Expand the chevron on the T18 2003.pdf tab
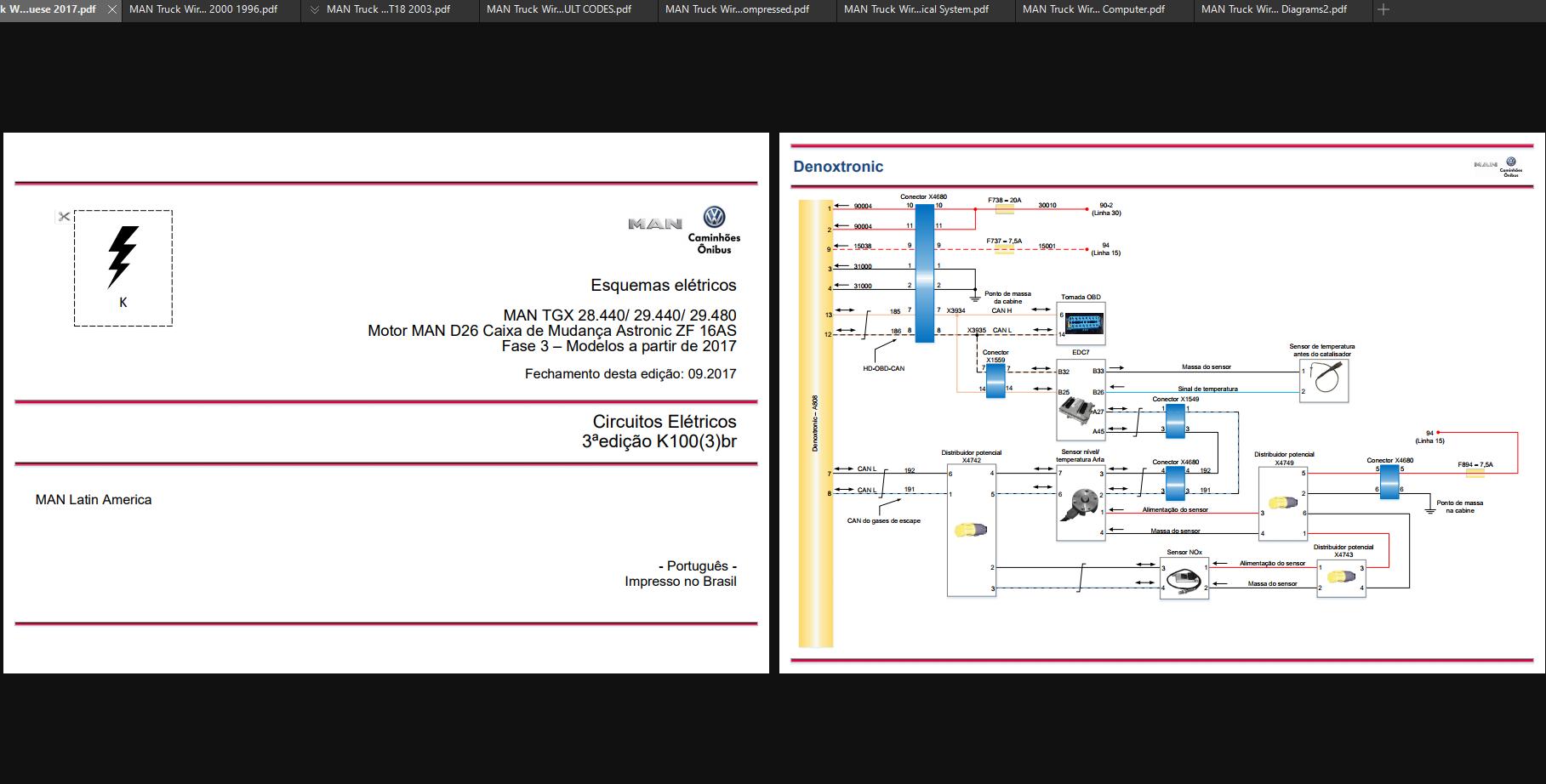 (x=316, y=9)
